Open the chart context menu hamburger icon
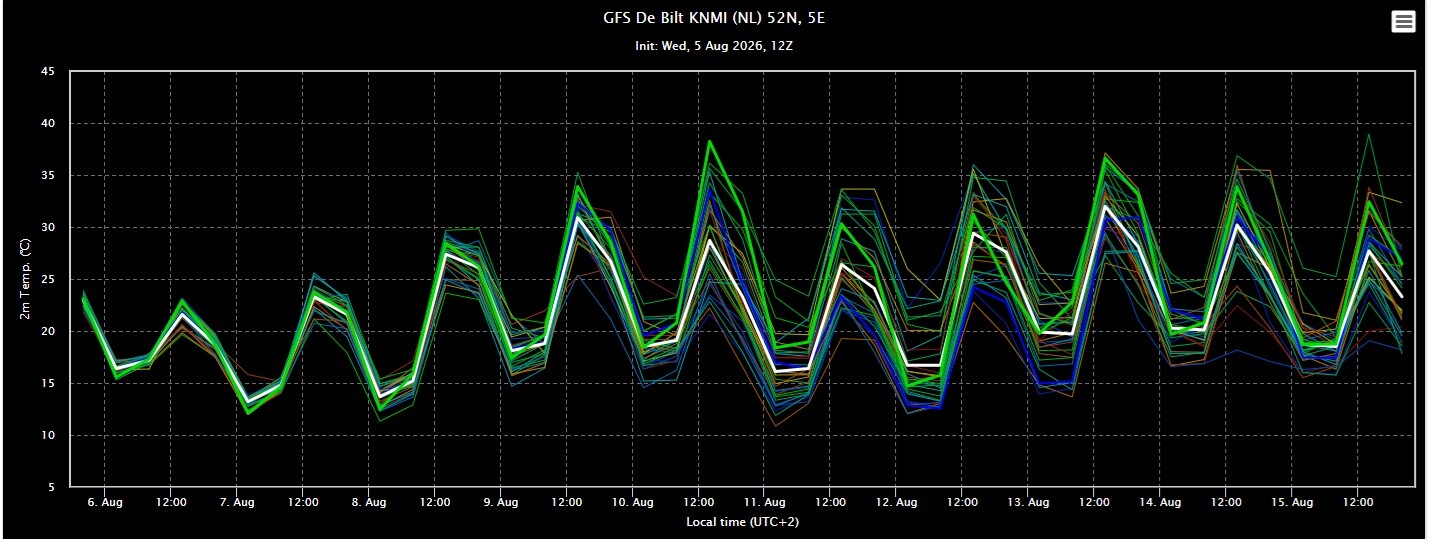This screenshot has height=539, width=1431. point(1403,22)
